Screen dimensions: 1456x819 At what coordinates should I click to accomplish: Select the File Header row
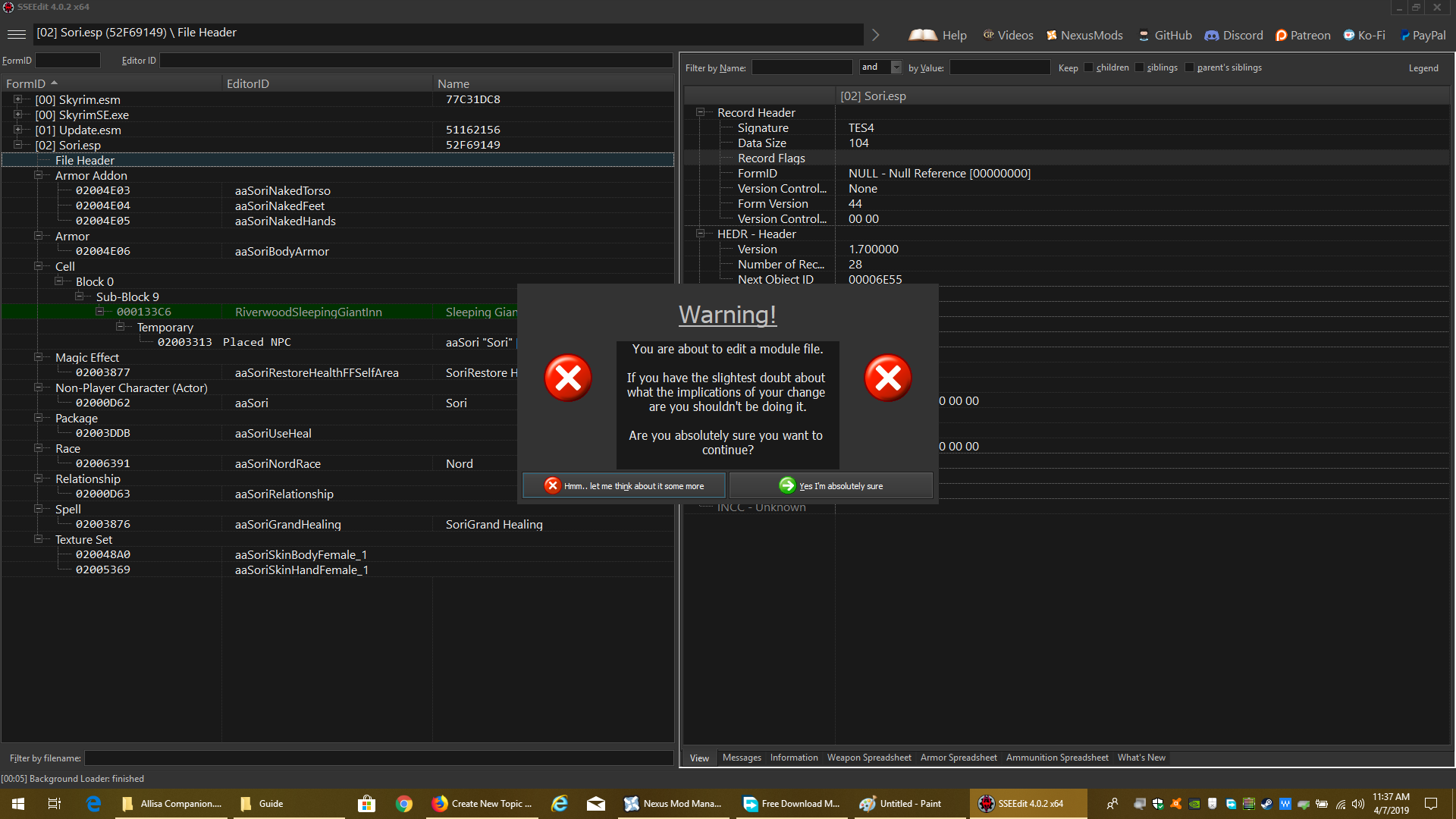tap(337, 160)
